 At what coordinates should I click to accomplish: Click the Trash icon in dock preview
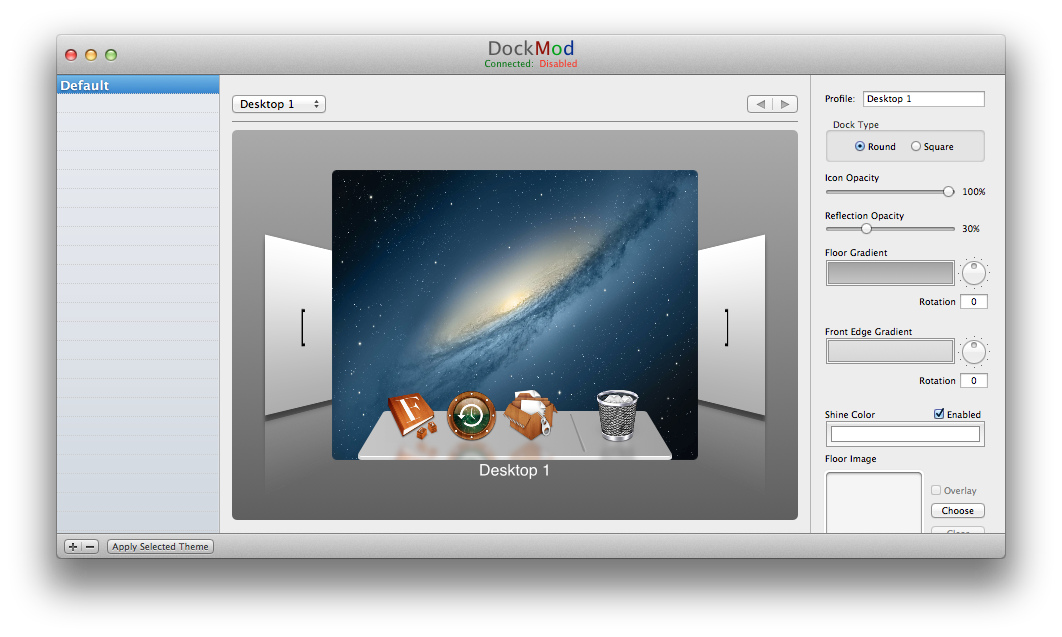(x=617, y=416)
